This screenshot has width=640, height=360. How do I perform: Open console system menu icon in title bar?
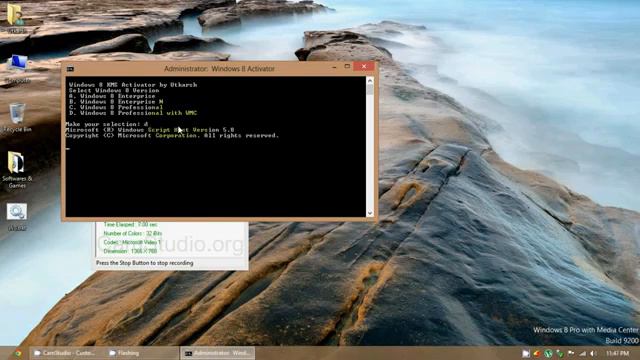(70, 69)
